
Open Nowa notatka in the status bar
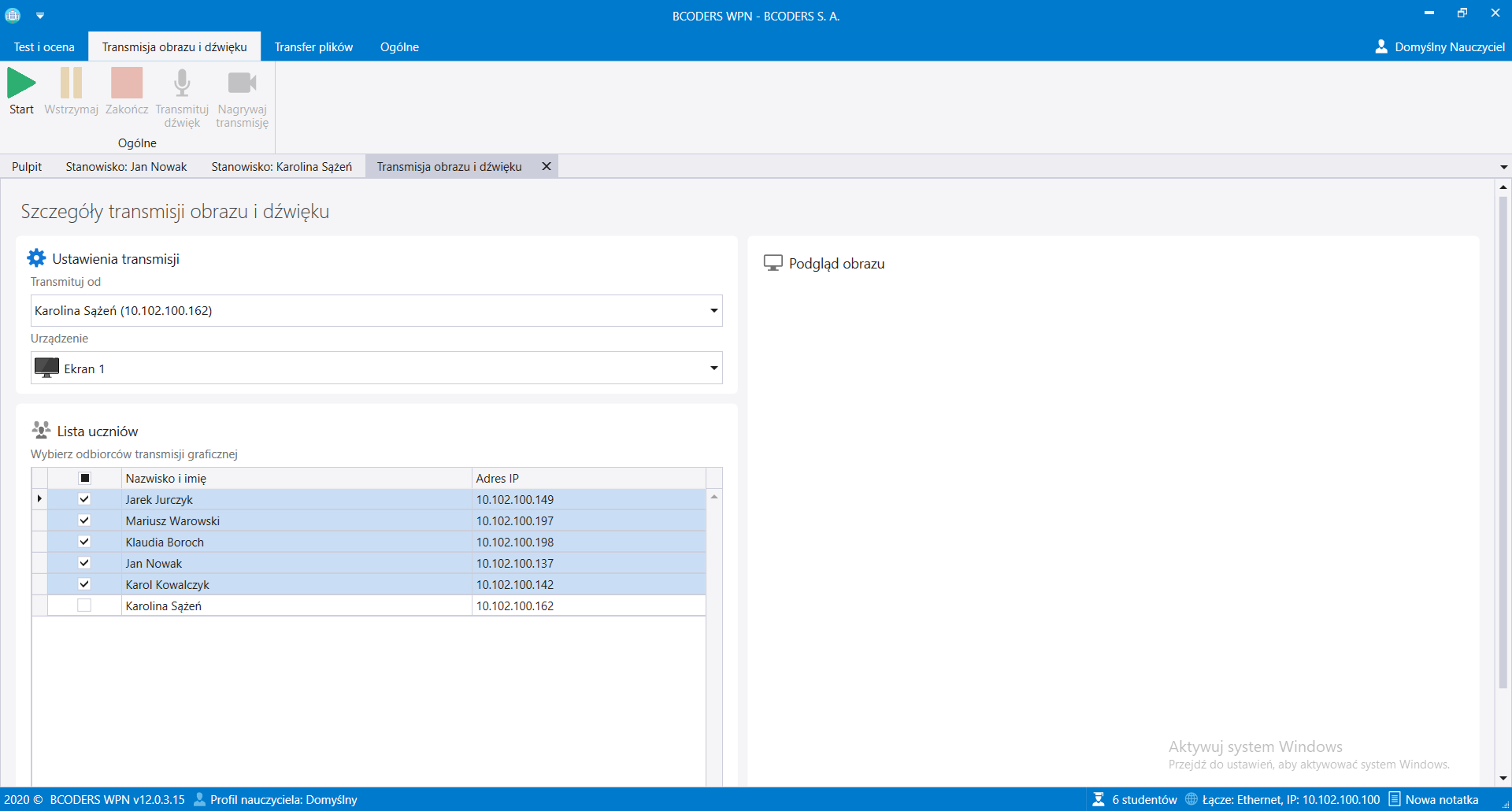1433,799
